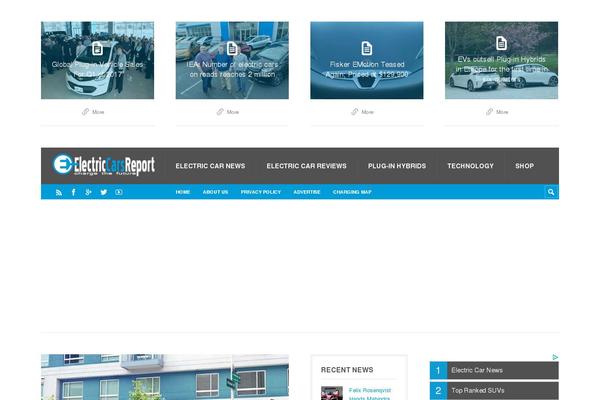Image resolution: width=600 pixels, height=400 pixels.
Task: Open the YouTube channel icon
Action: pyautogui.click(x=119, y=192)
